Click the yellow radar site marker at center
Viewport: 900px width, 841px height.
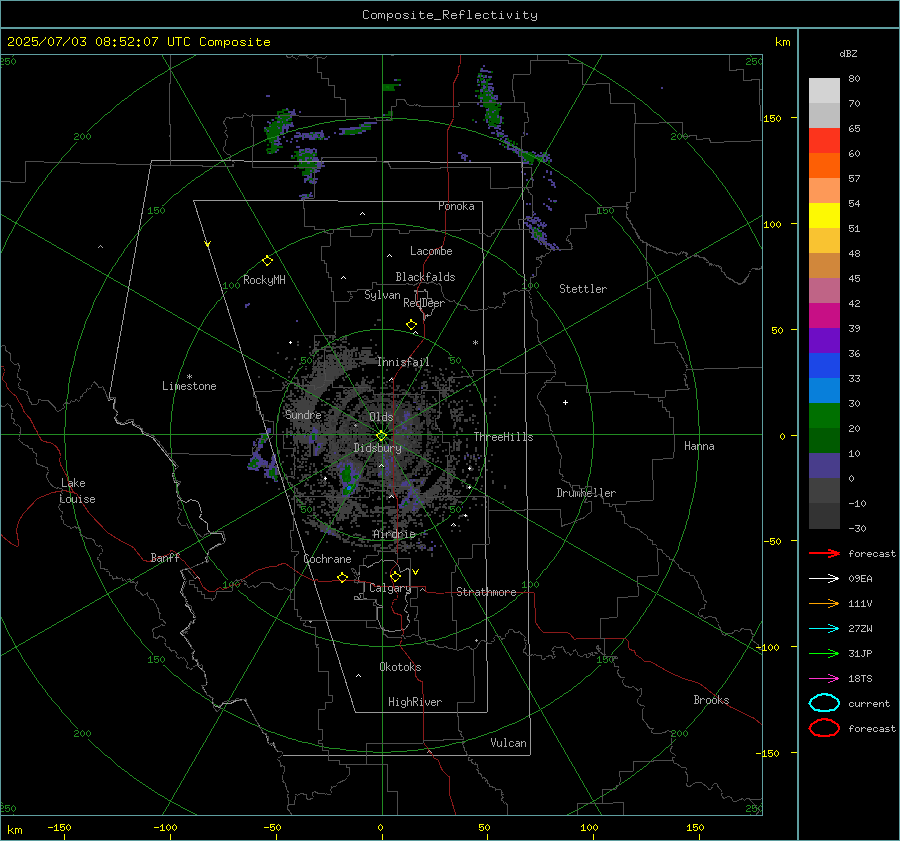(382, 436)
